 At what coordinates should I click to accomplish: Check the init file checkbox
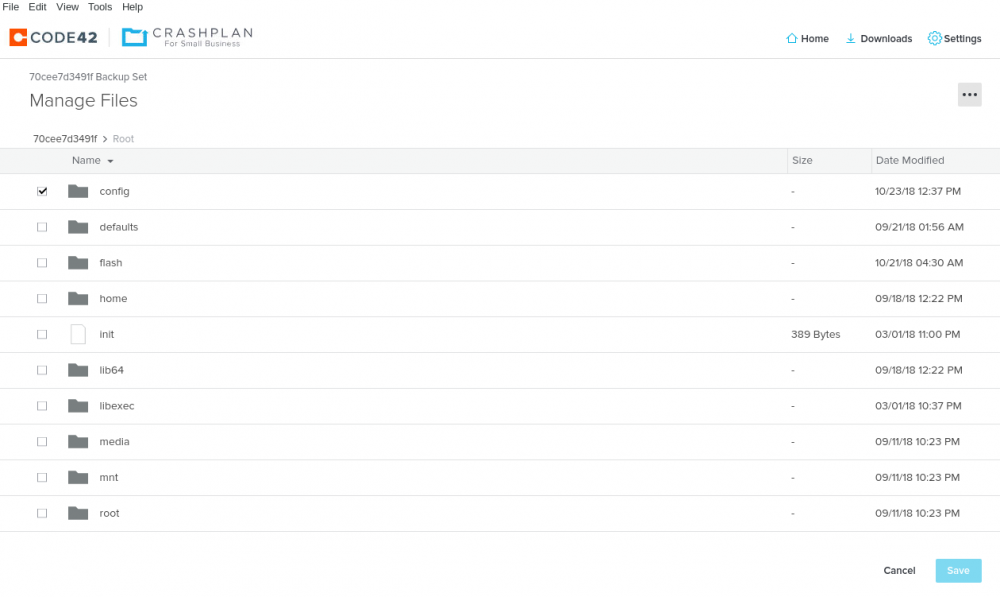42,334
